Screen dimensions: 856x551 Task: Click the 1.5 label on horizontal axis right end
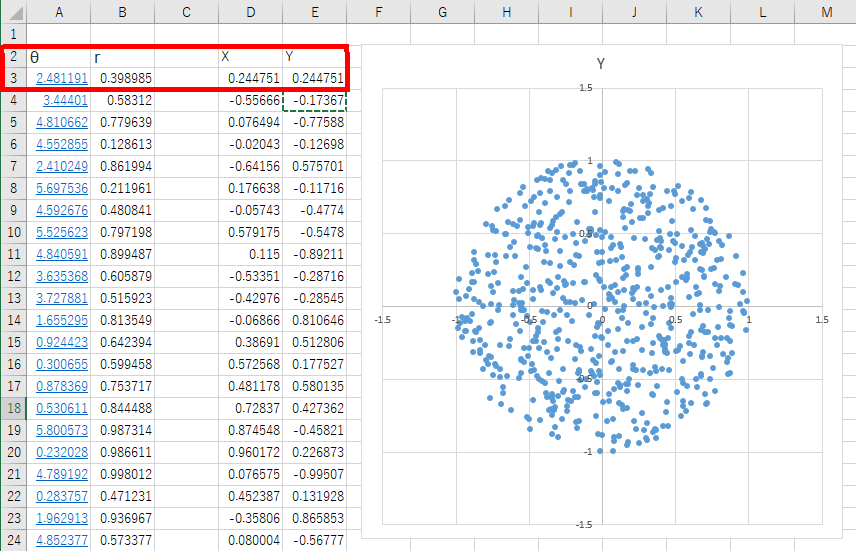(x=821, y=320)
